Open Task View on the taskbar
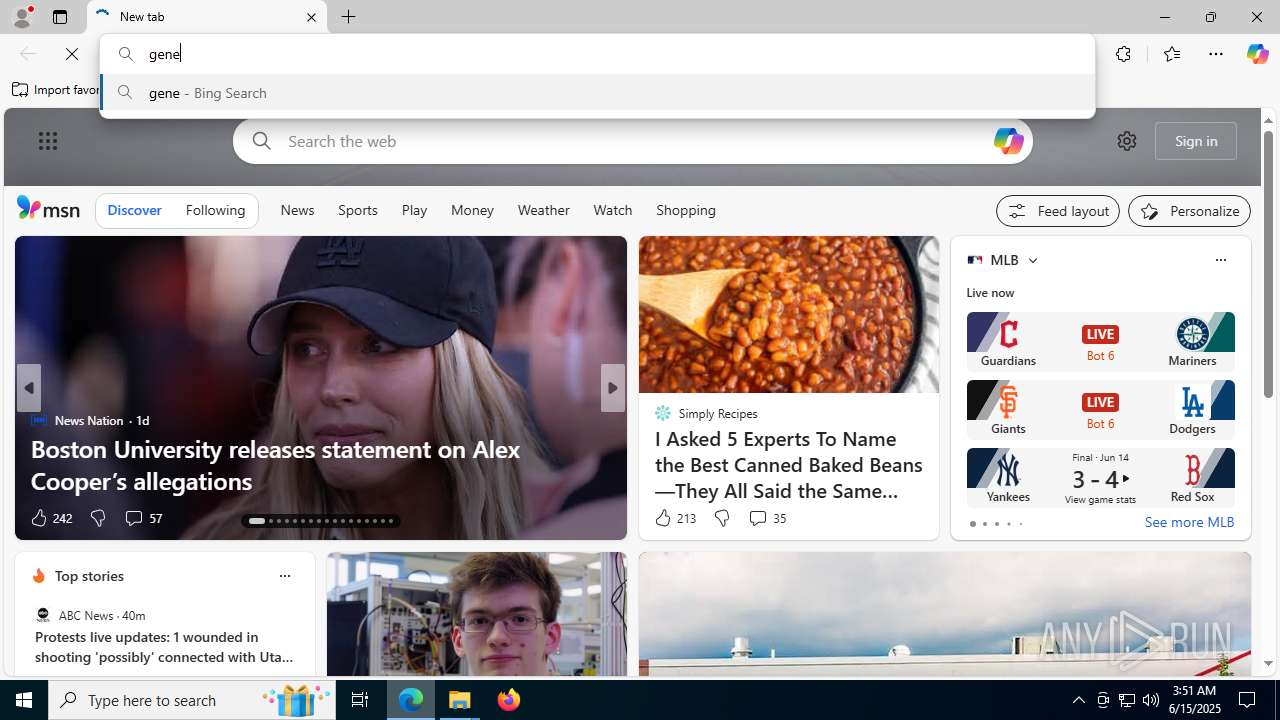Image resolution: width=1280 pixels, height=720 pixels. pyautogui.click(x=360, y=700)
